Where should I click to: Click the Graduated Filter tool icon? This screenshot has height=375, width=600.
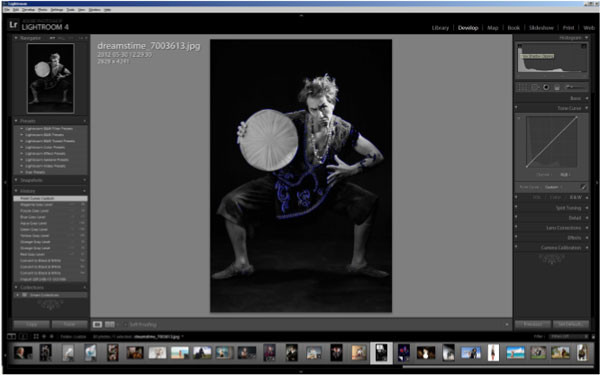557,87
